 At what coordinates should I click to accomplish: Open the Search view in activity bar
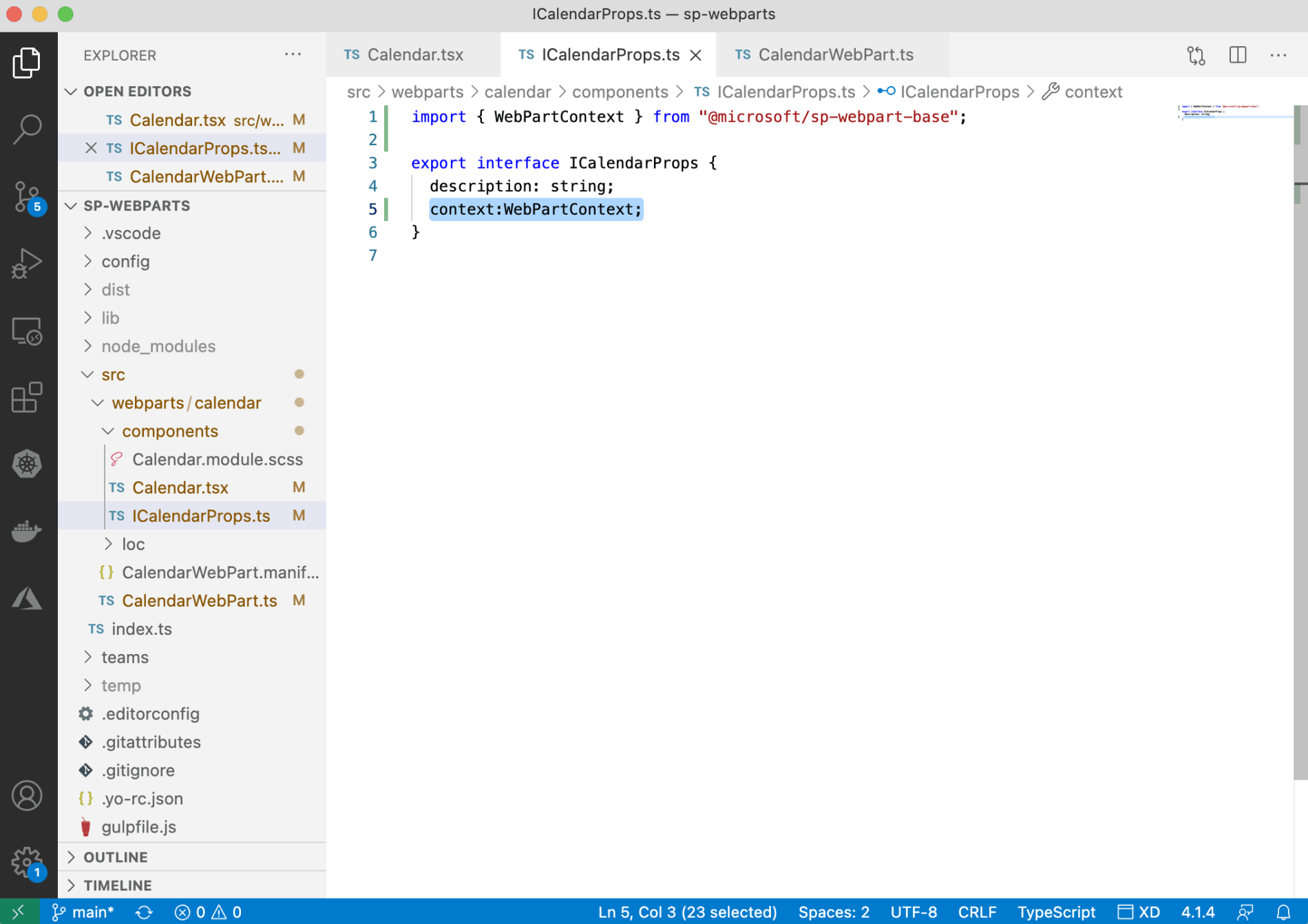28,129
